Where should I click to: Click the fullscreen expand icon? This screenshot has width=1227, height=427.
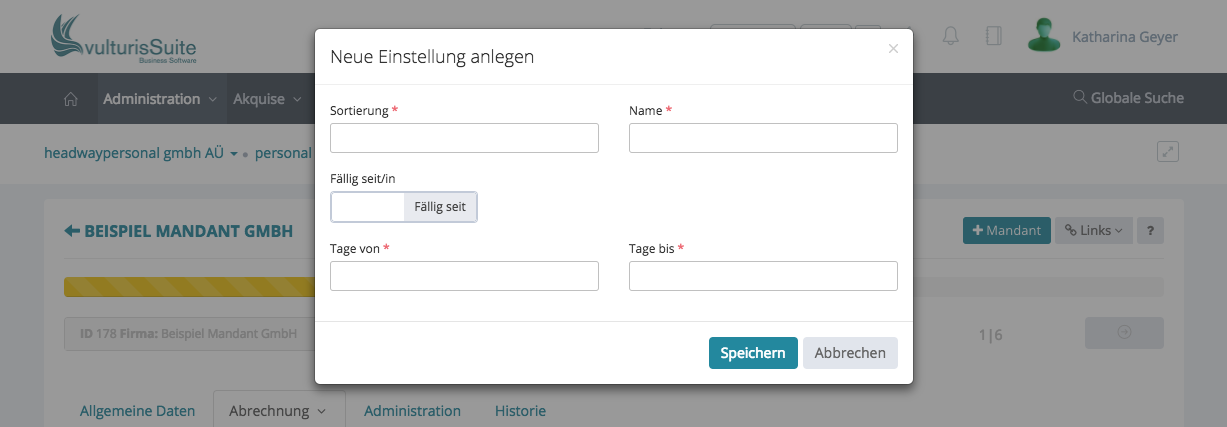(1168, 152)
